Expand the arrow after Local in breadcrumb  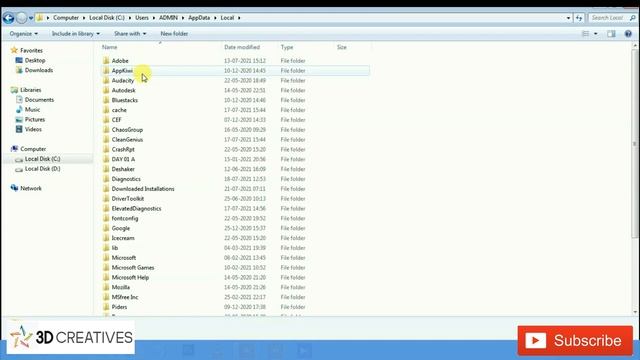pos(239,18)
